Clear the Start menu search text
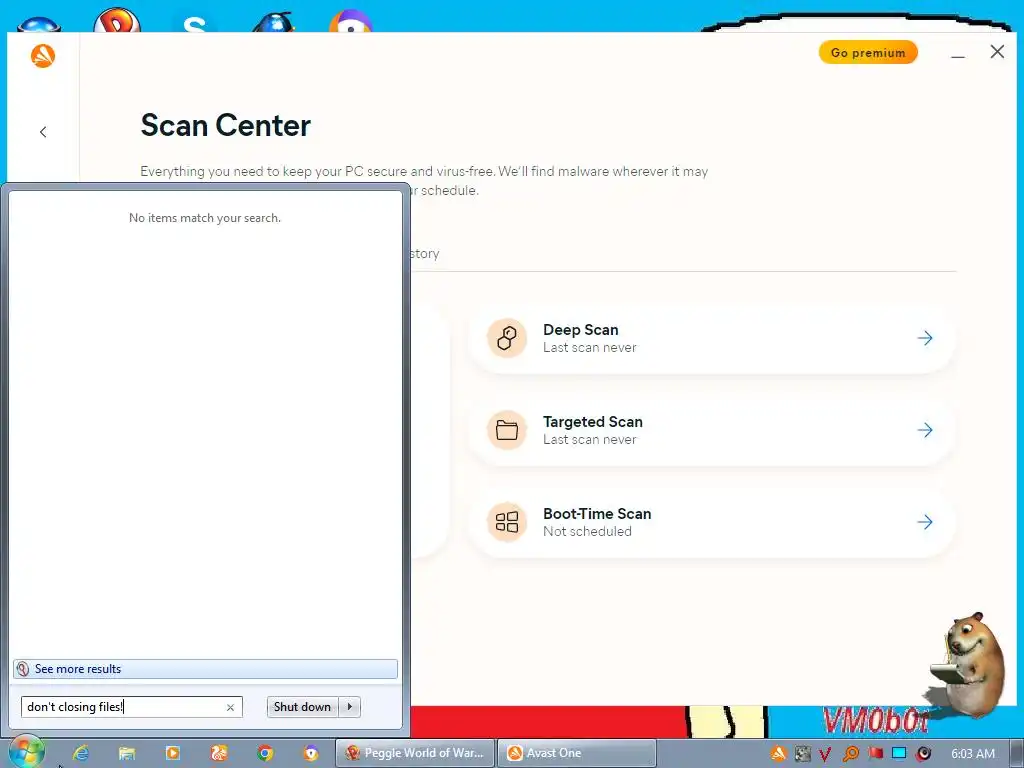Image resolution: width=1024 pixels, height=768 pixels. point(230,707)
